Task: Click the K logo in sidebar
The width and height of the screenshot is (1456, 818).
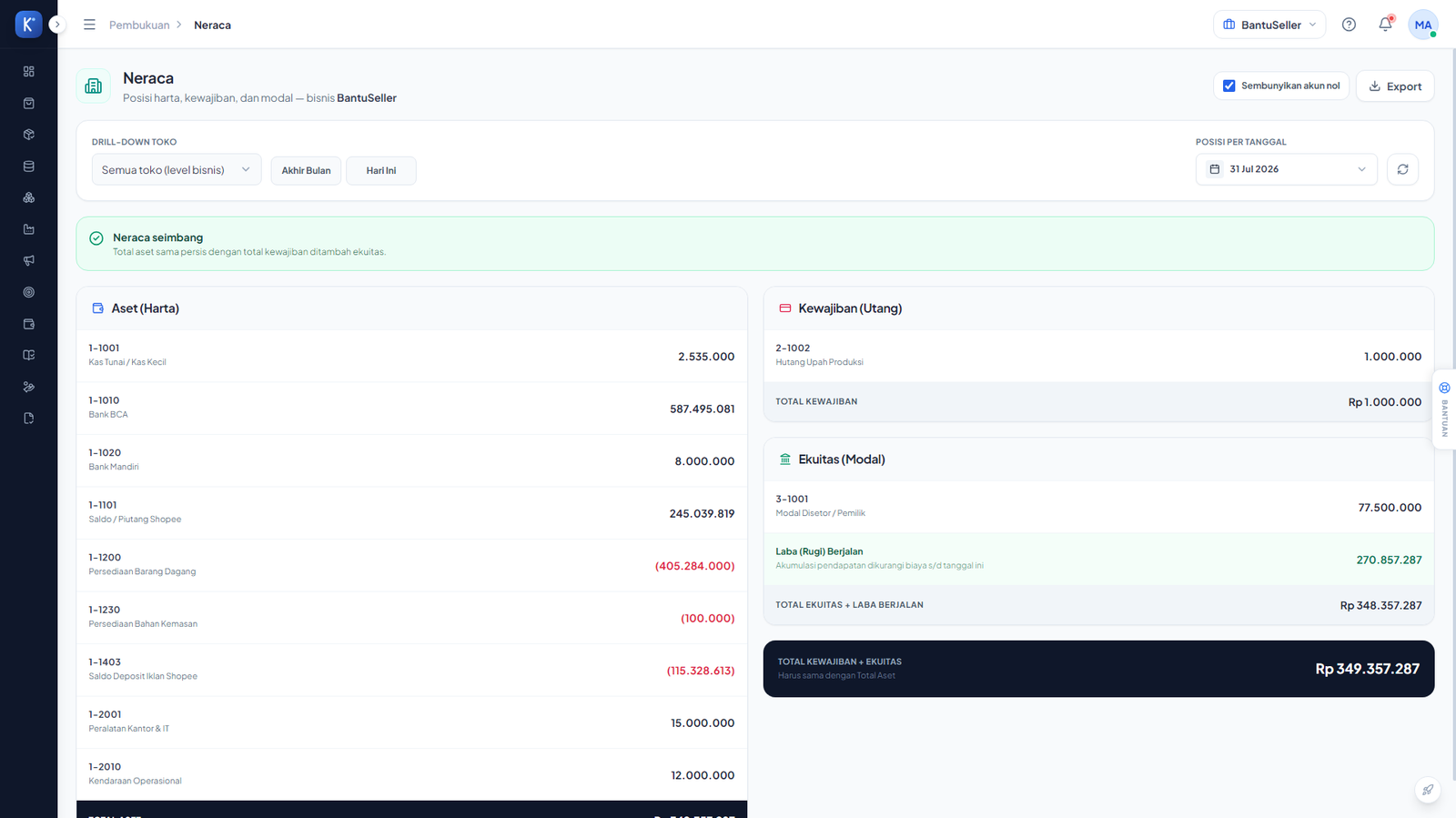Action: pos(28,25)
